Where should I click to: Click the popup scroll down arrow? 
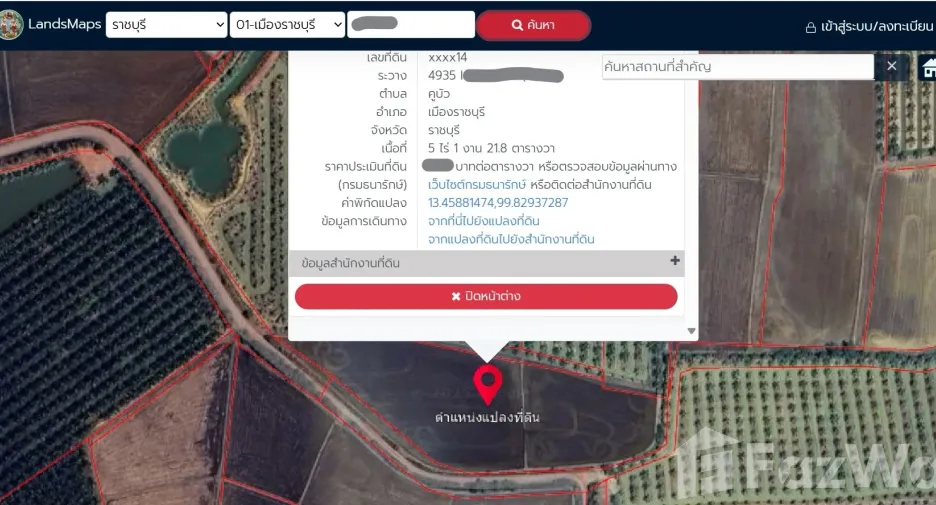coord(691,331)
